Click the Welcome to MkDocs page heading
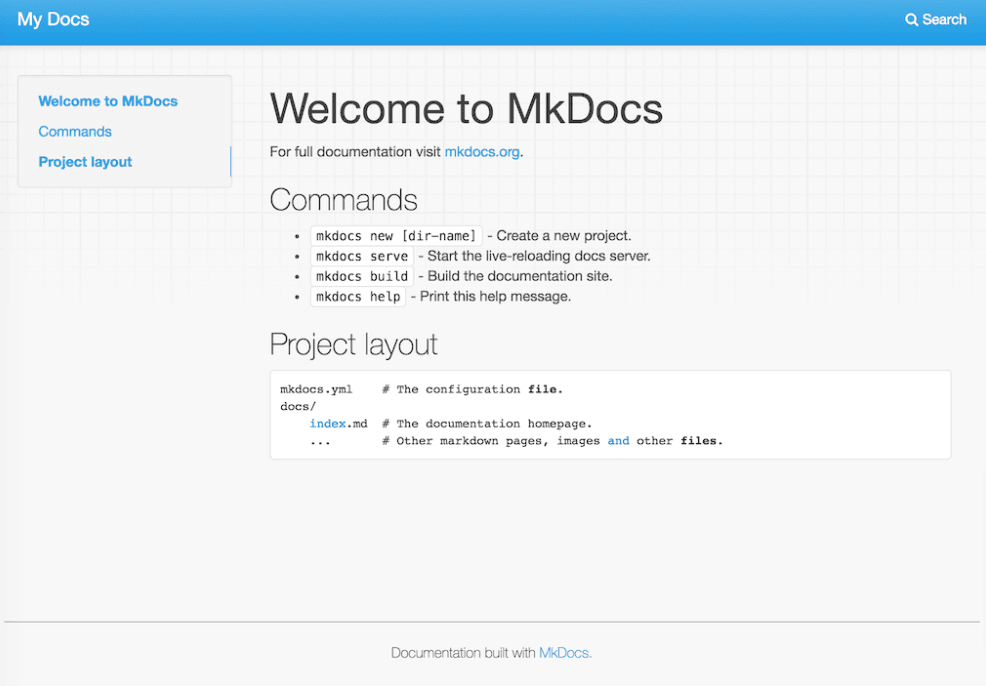 point(466,108)
